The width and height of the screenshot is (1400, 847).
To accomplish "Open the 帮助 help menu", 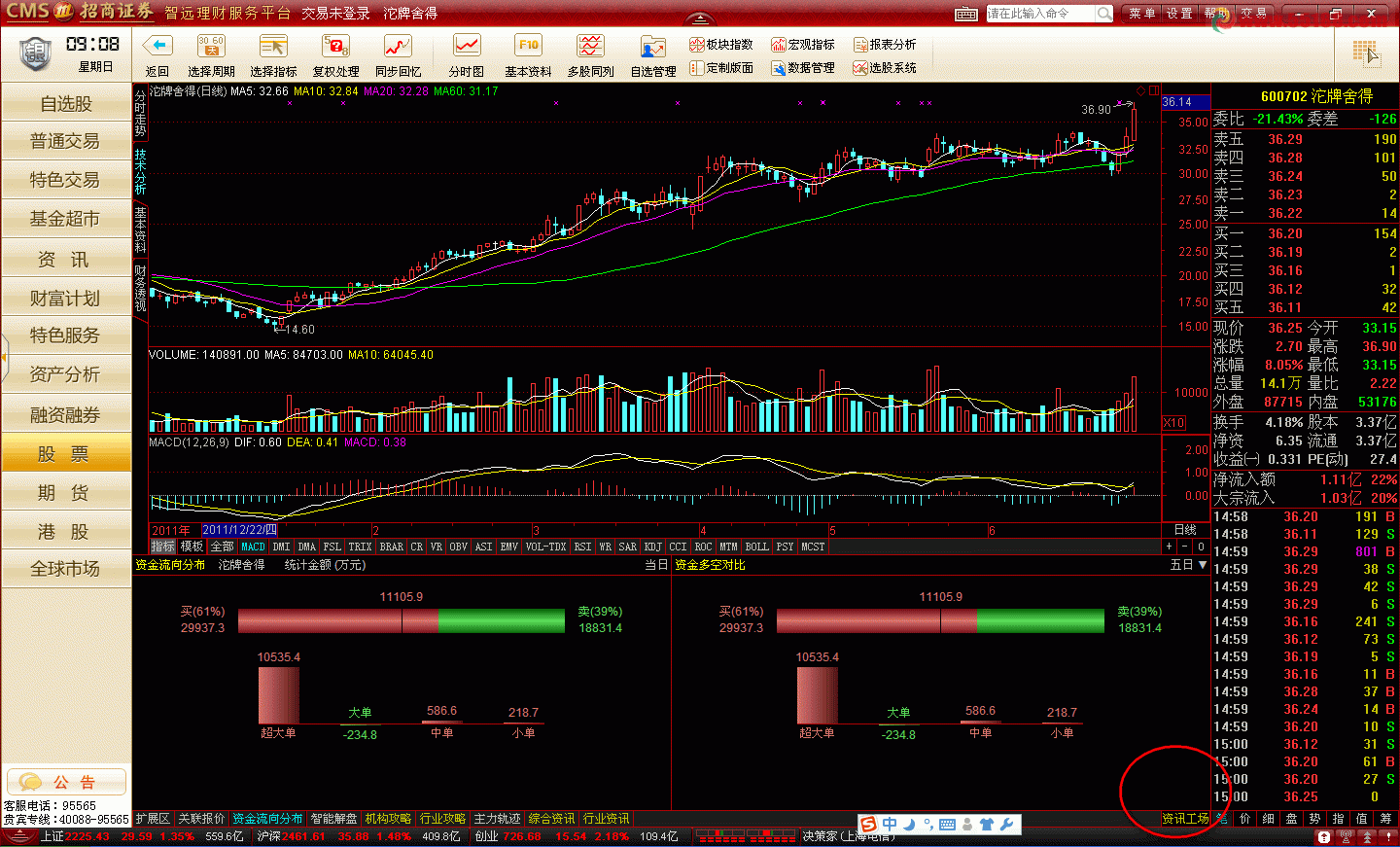I will (x=1216, y=14).
